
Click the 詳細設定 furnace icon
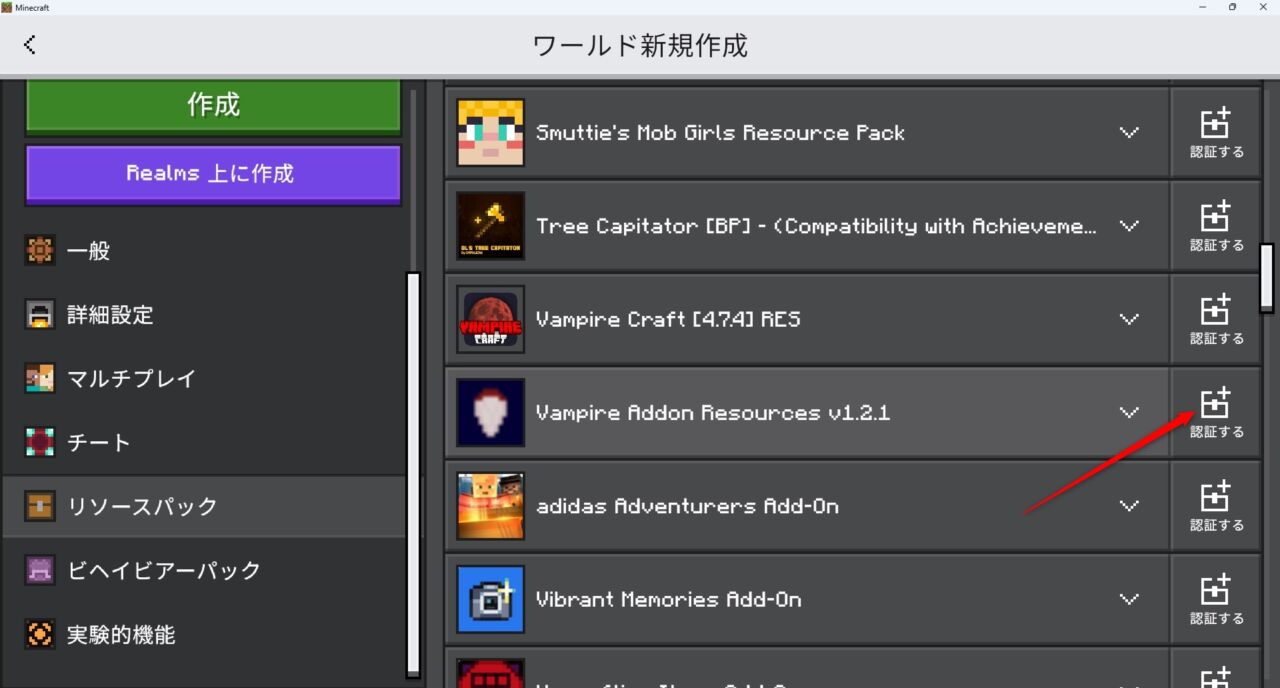pos(40,315)
